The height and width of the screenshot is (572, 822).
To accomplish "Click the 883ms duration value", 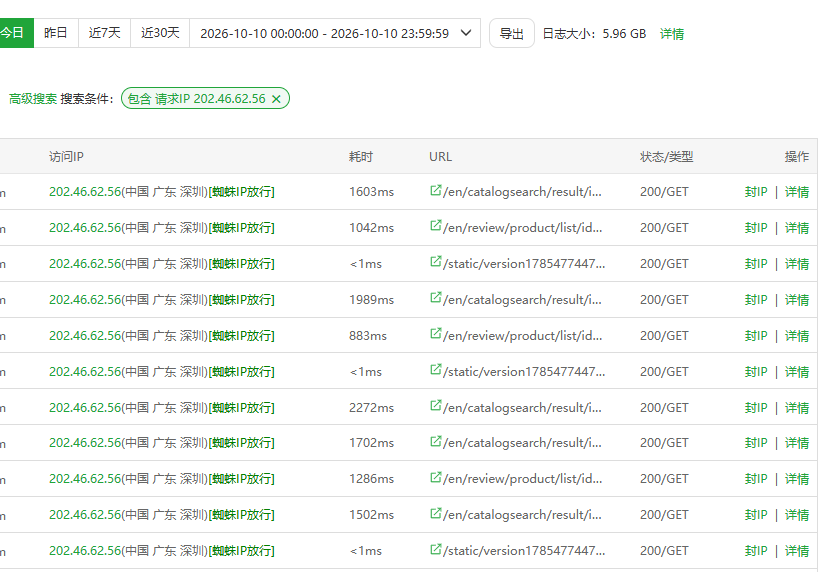I will 368,336.
